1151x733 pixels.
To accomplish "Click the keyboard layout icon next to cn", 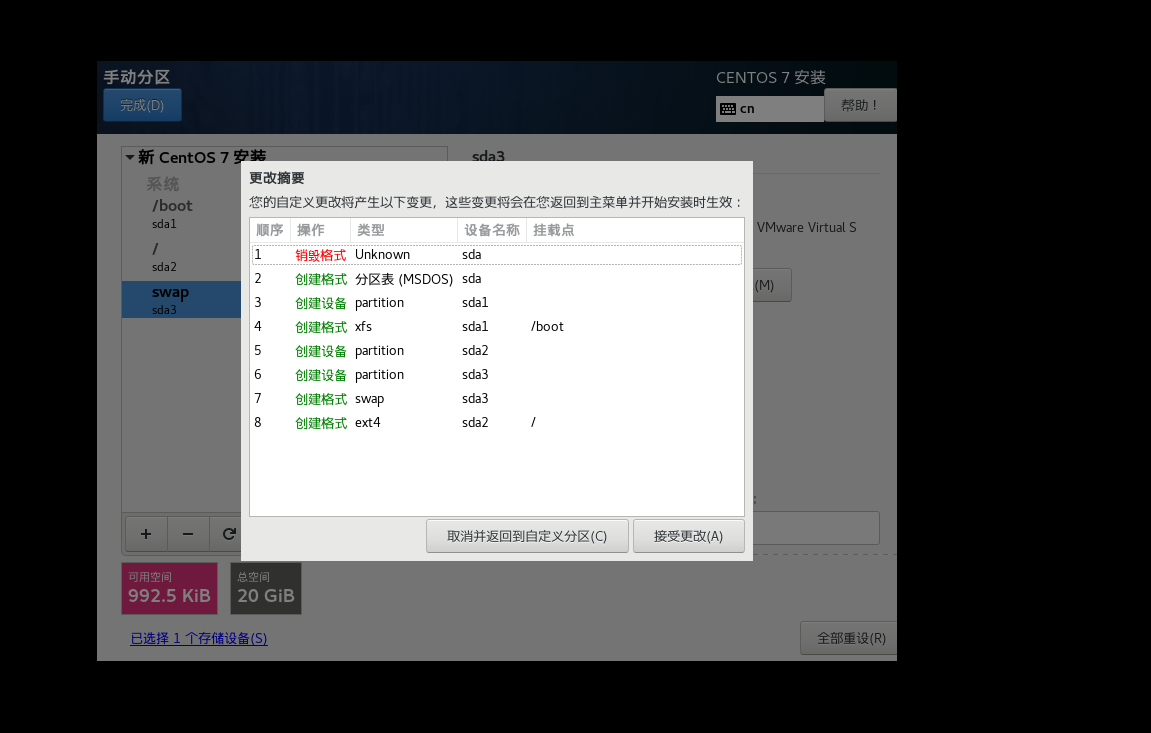I will 728,109.
